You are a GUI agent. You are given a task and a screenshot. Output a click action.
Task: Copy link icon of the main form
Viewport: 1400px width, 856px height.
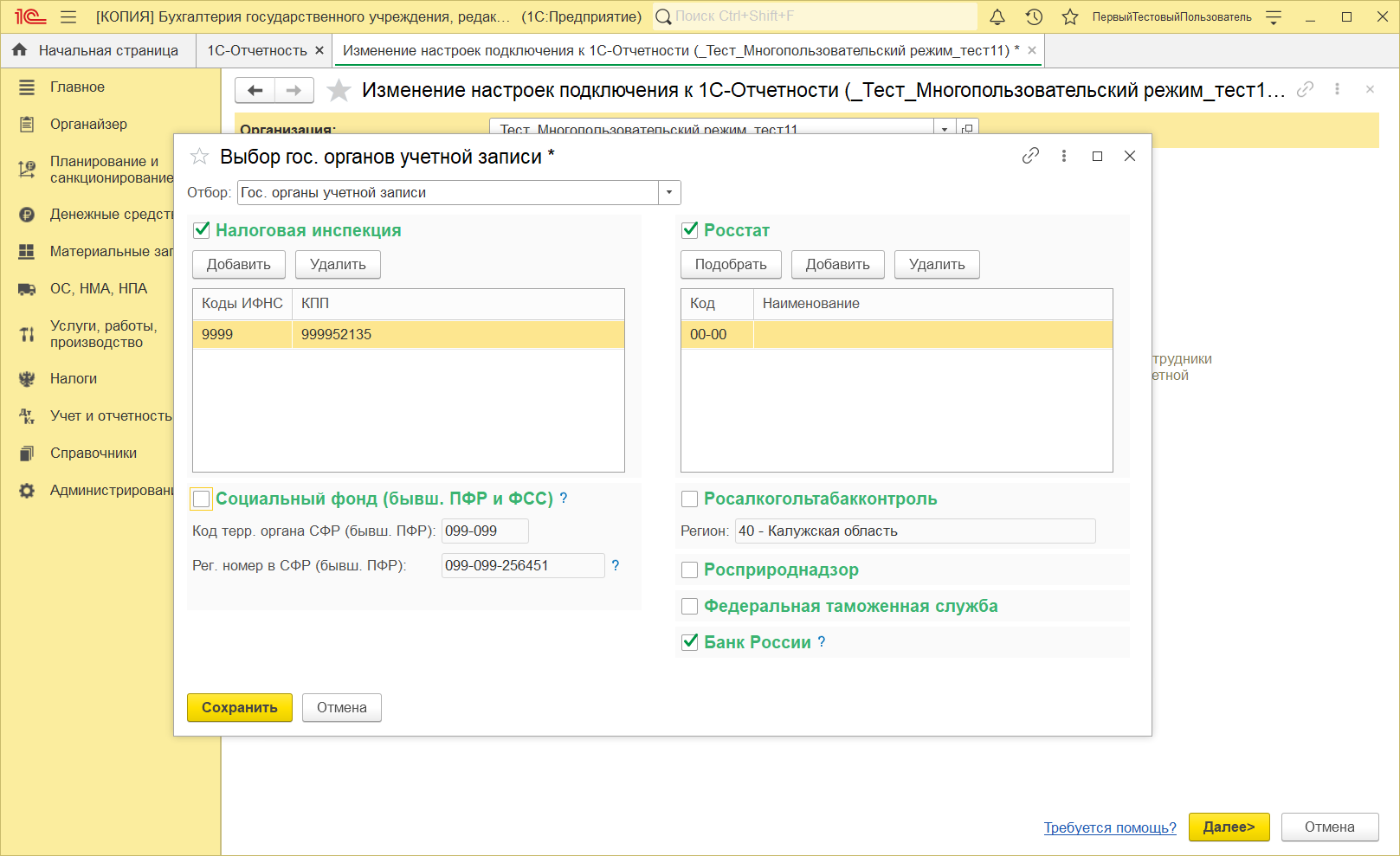tap(1305, 89)
